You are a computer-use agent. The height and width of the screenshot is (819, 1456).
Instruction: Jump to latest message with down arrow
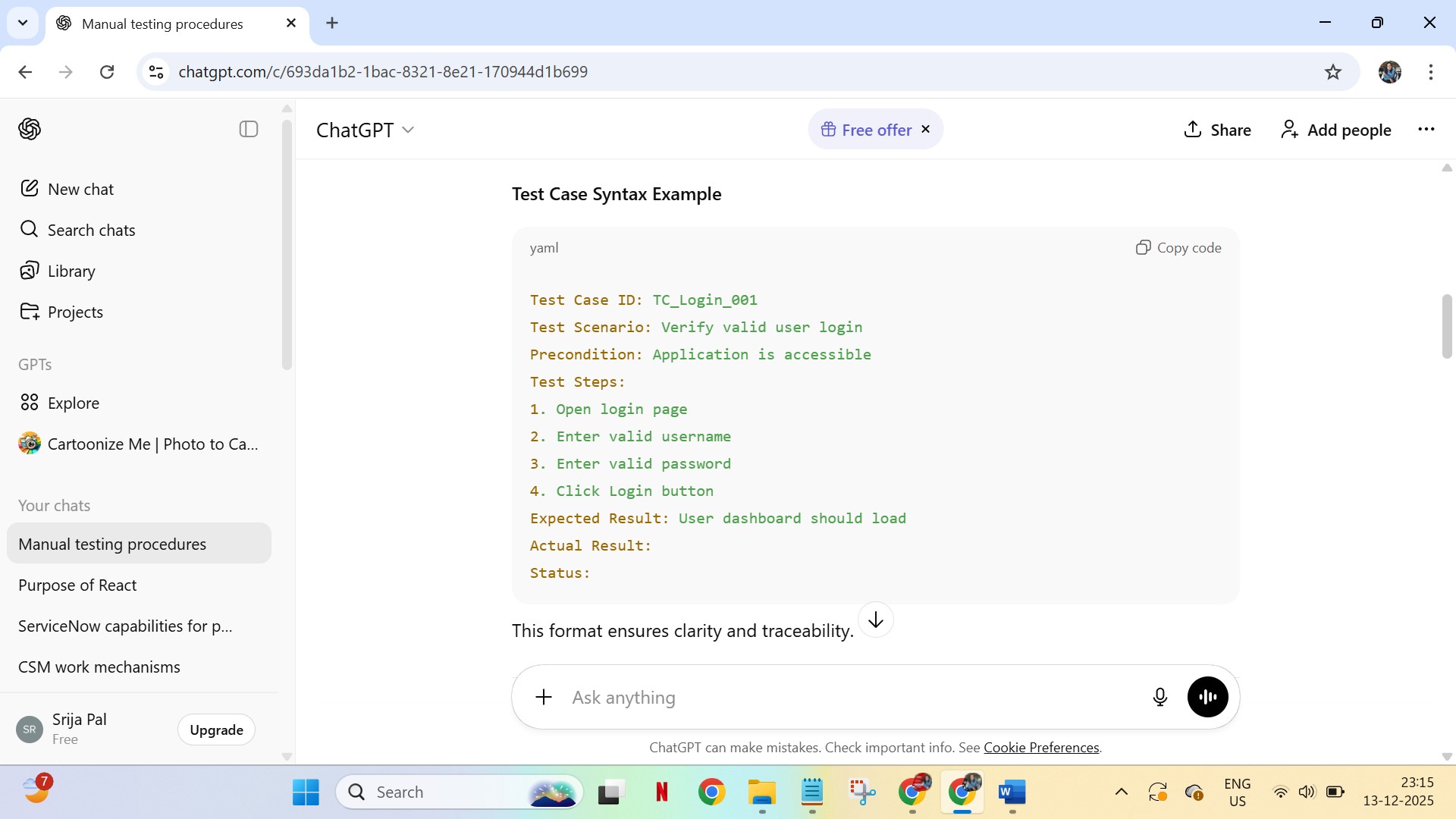point(876,620)
